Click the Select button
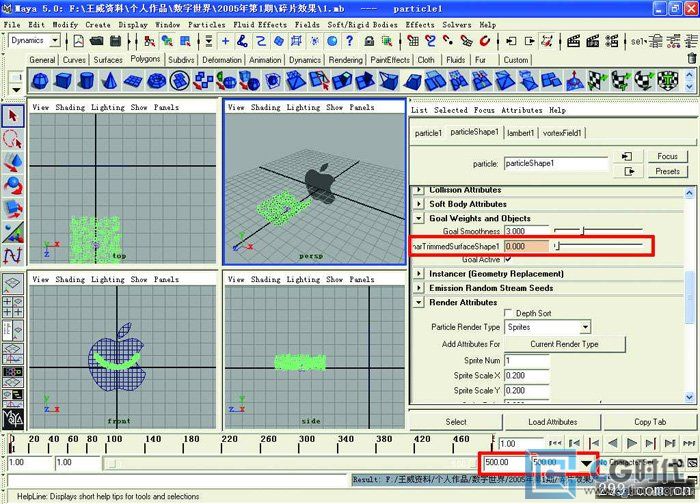Image resolution: width=700 pixels, height=504 pixels. point(456,422)
